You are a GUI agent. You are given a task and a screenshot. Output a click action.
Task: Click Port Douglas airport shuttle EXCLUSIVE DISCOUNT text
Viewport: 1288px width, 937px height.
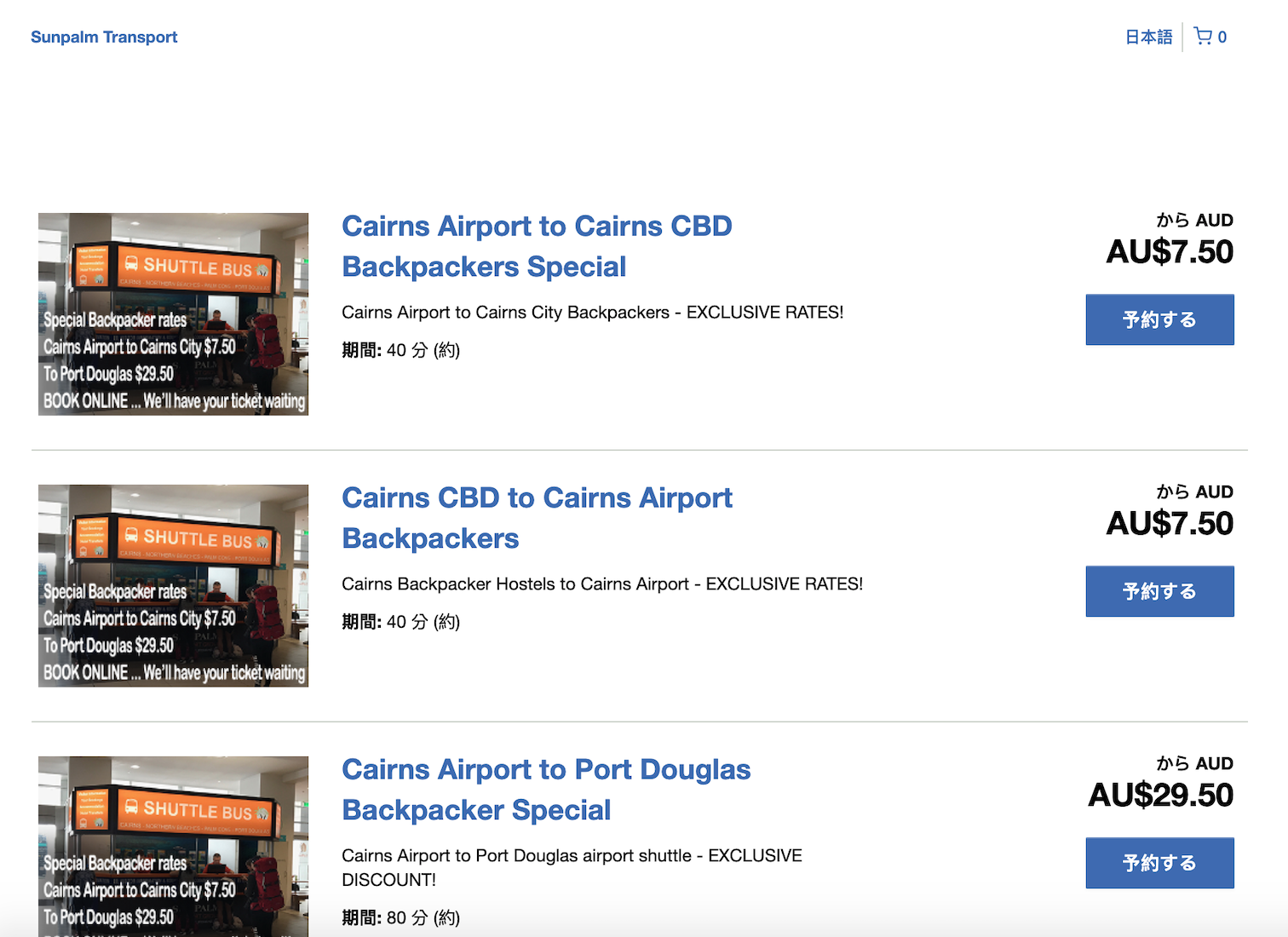pos(571,867)
